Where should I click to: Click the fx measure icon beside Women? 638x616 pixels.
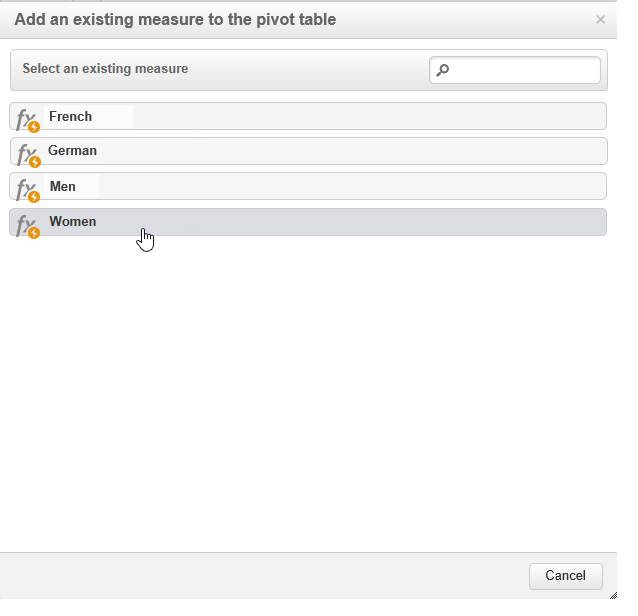point(27,224)
